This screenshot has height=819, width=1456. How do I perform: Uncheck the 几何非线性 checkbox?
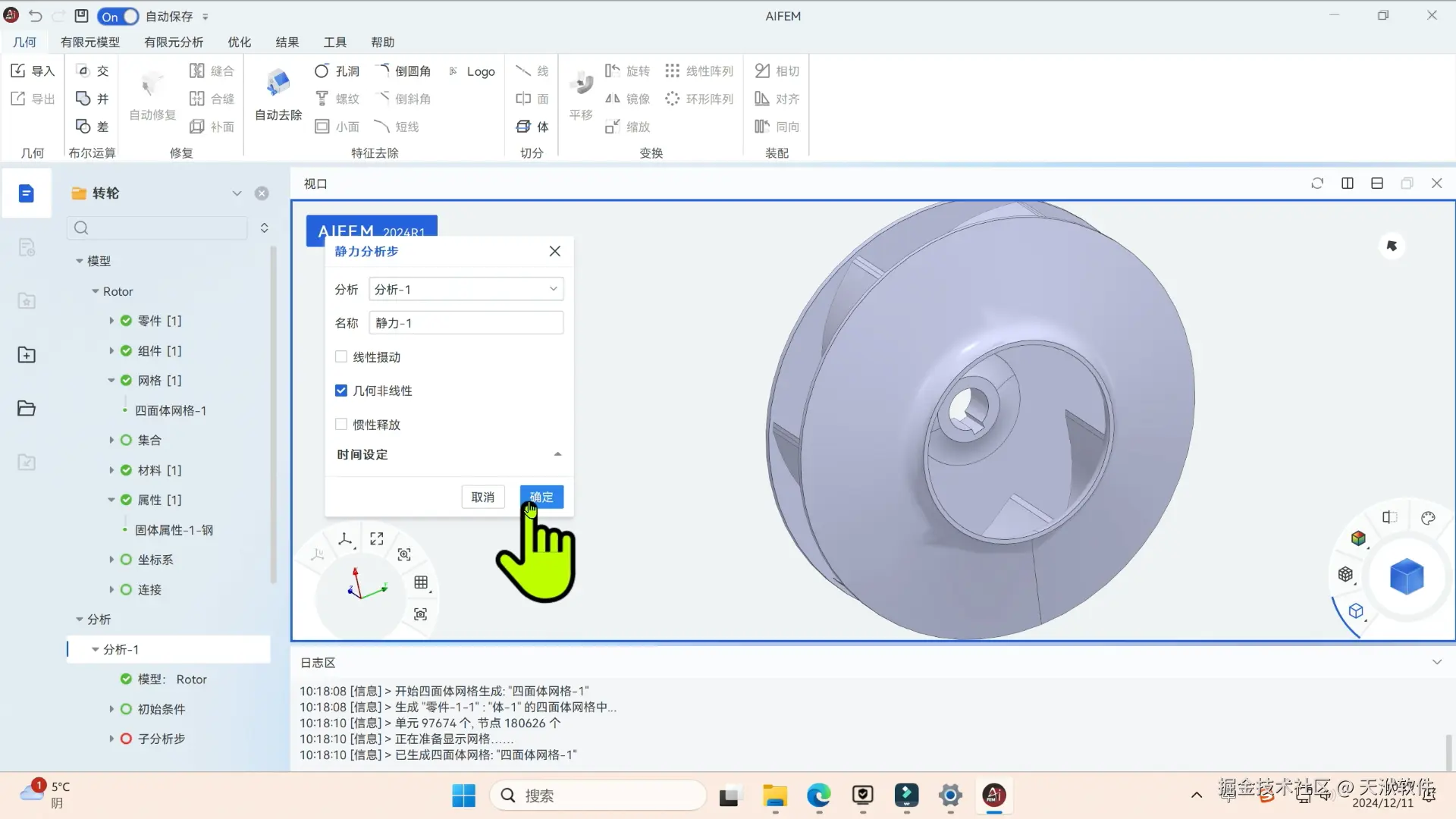pos(341,391)
